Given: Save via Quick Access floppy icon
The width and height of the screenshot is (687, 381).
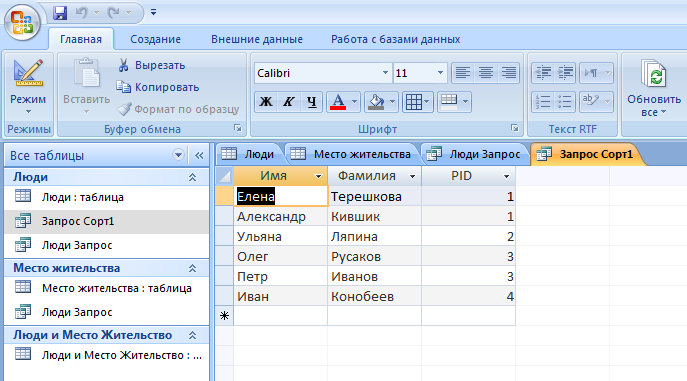Looking at the screenshot, I should [60, 13].
